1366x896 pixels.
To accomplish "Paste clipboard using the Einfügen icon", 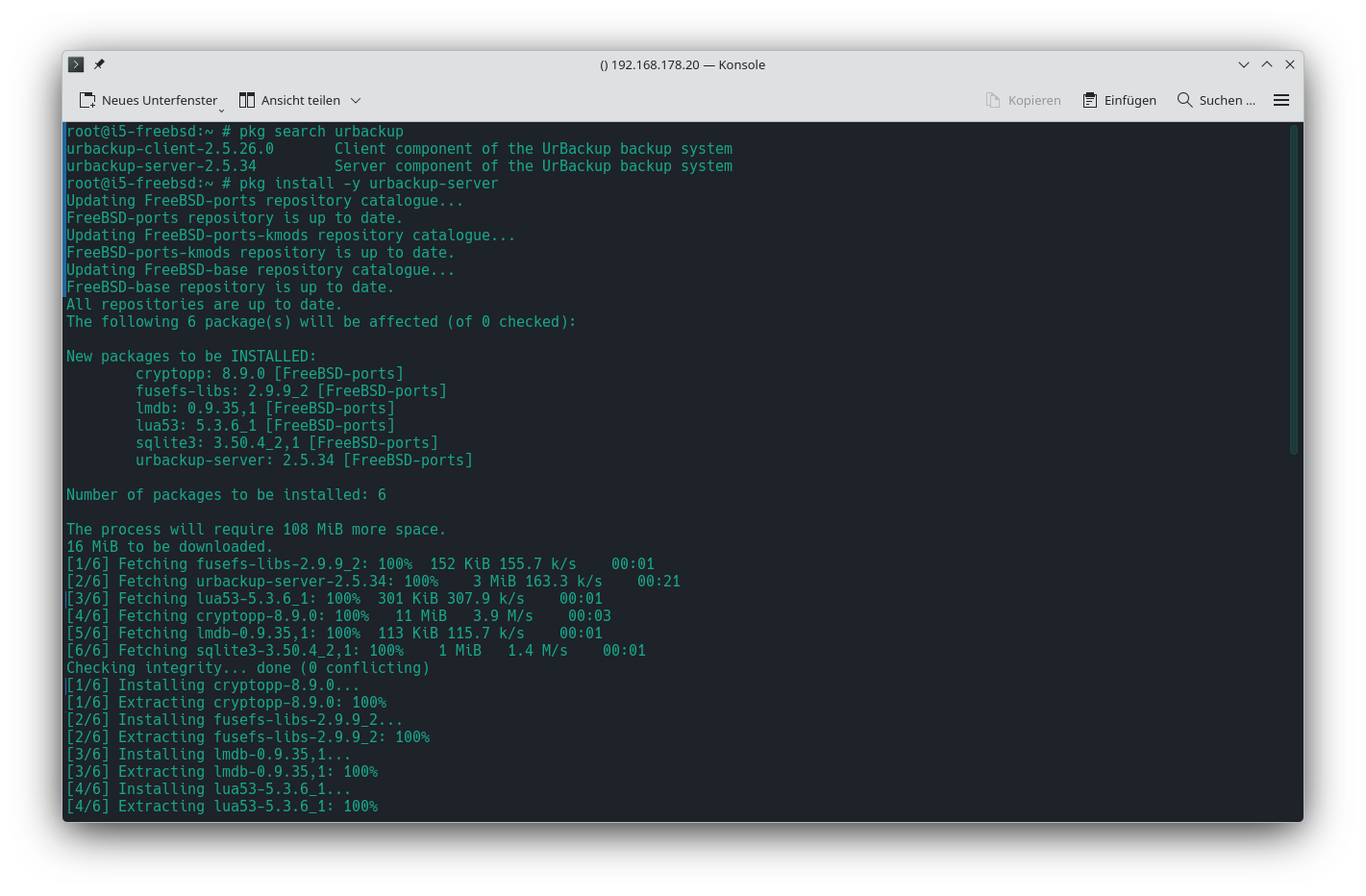I will [x=1089, y=100].
